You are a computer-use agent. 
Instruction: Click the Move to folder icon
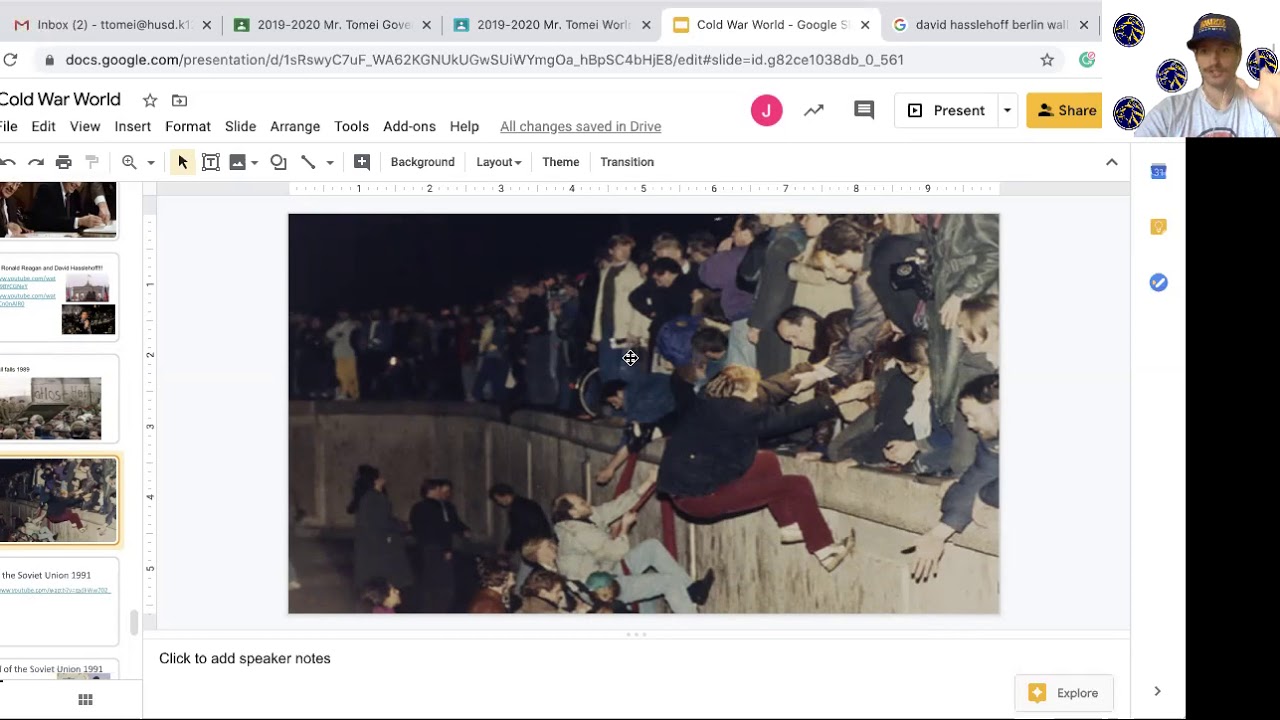[179, 100]
